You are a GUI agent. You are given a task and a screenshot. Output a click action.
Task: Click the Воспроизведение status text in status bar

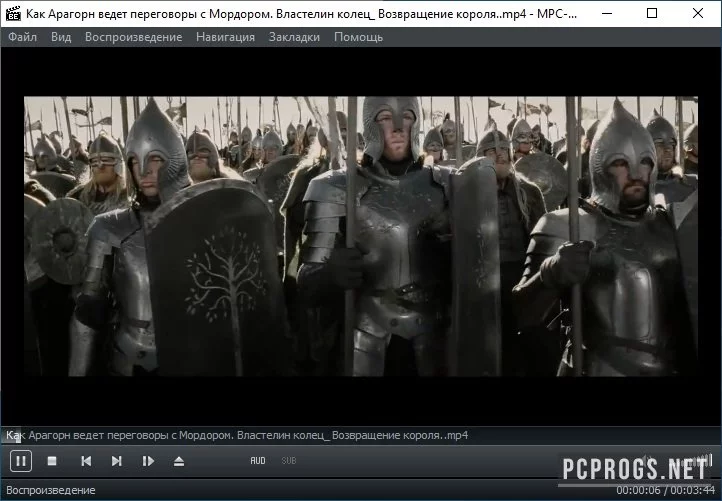[51, 490]
